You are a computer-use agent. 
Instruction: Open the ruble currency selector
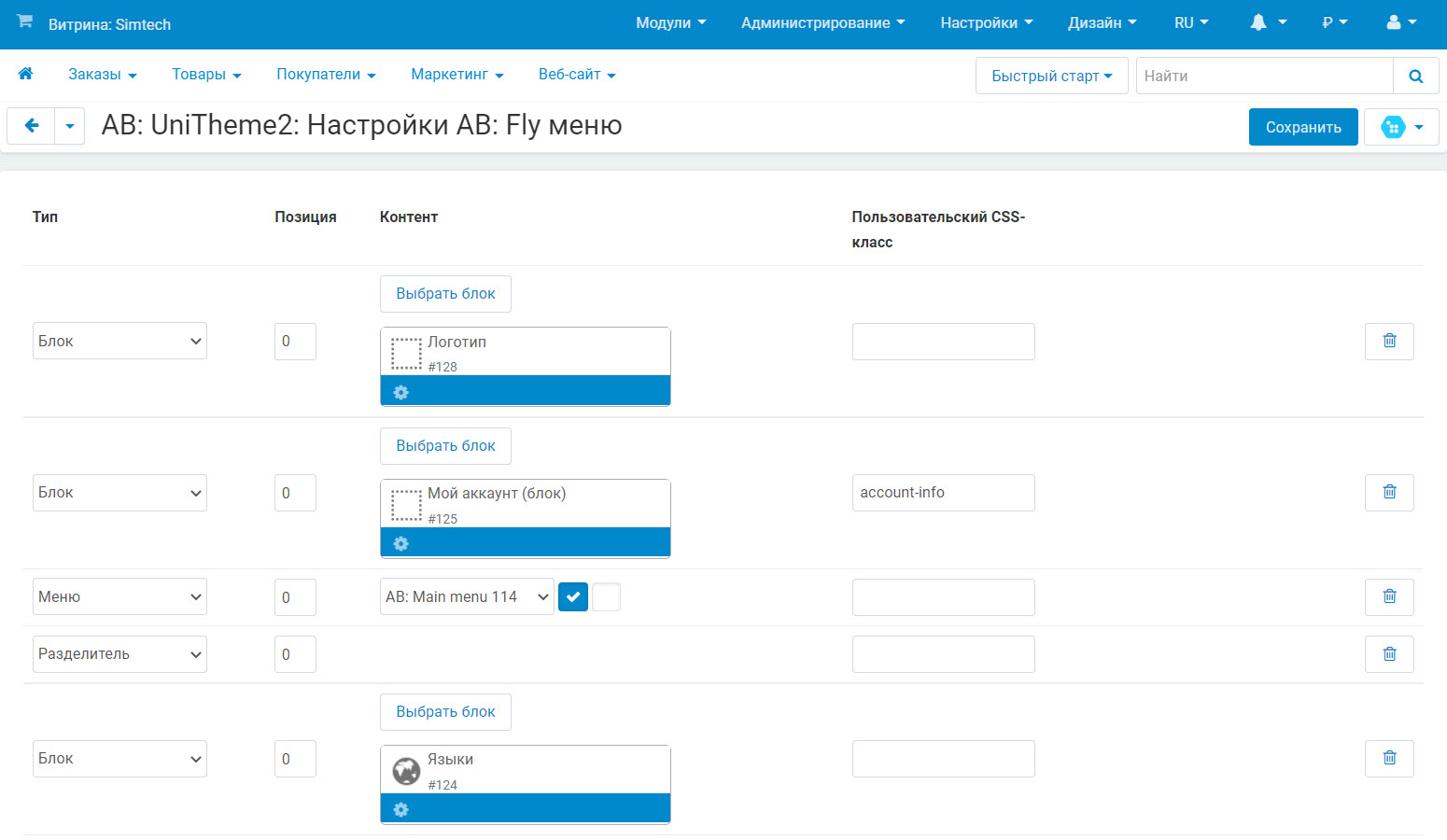[x=1335, y=22]
